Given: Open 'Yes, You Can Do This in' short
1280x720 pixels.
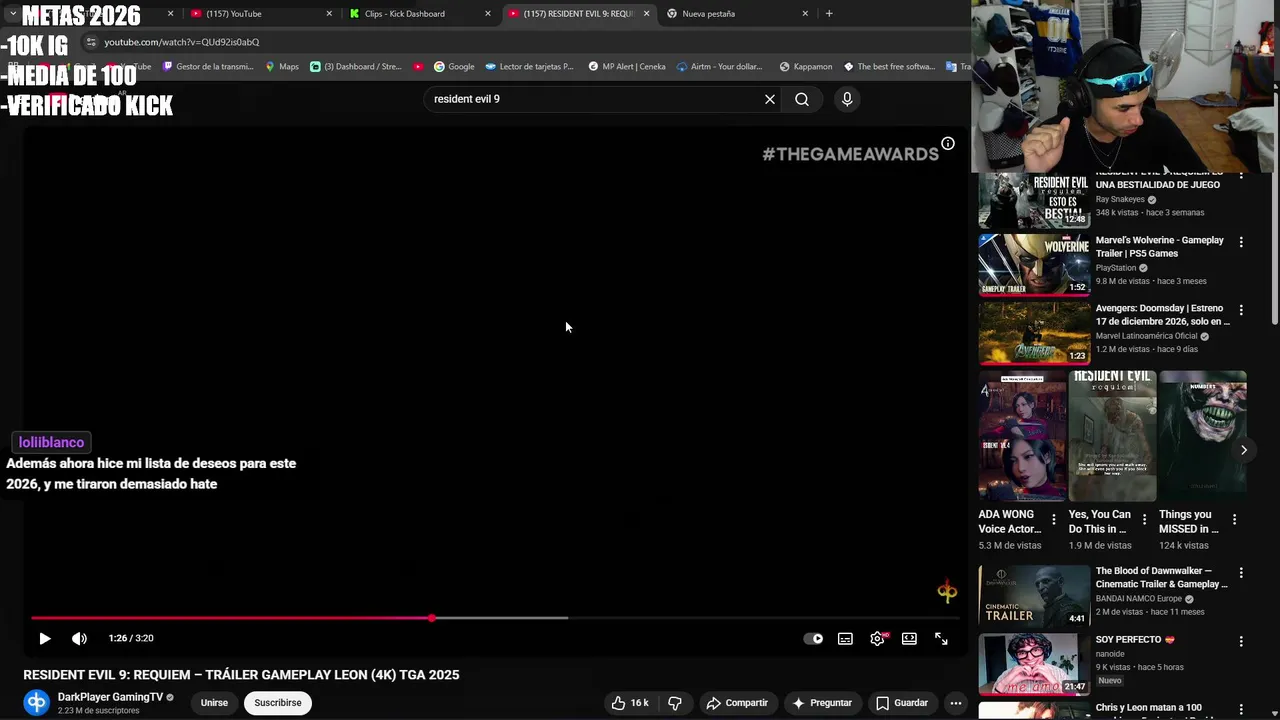Looking at the screenshot, I should pyautogui.click(x=1112, y=436).
